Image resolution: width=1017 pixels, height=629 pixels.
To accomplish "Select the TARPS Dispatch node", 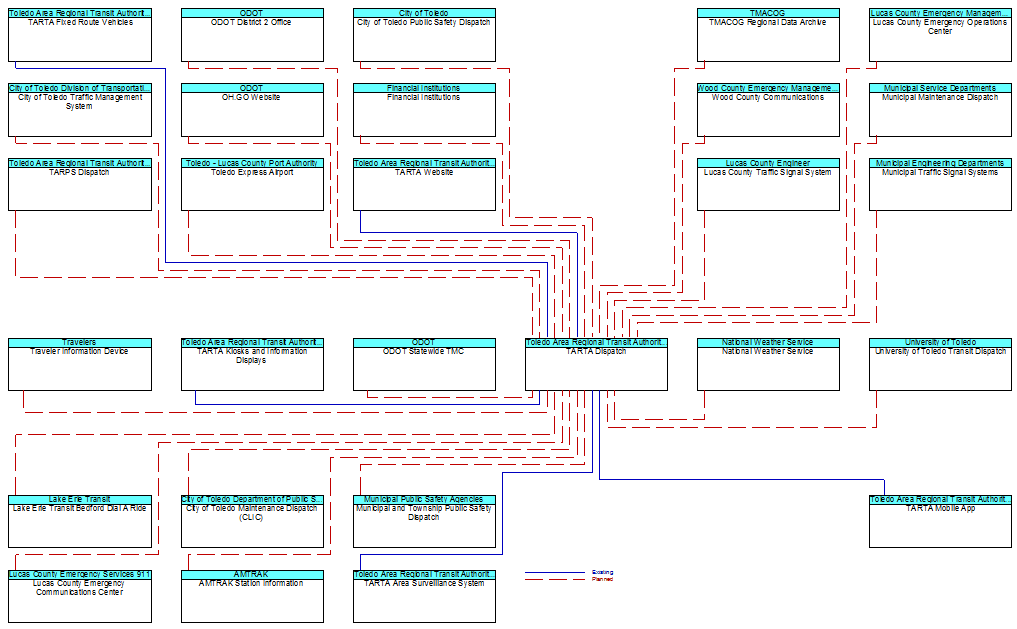I will [x=80, y=185].
